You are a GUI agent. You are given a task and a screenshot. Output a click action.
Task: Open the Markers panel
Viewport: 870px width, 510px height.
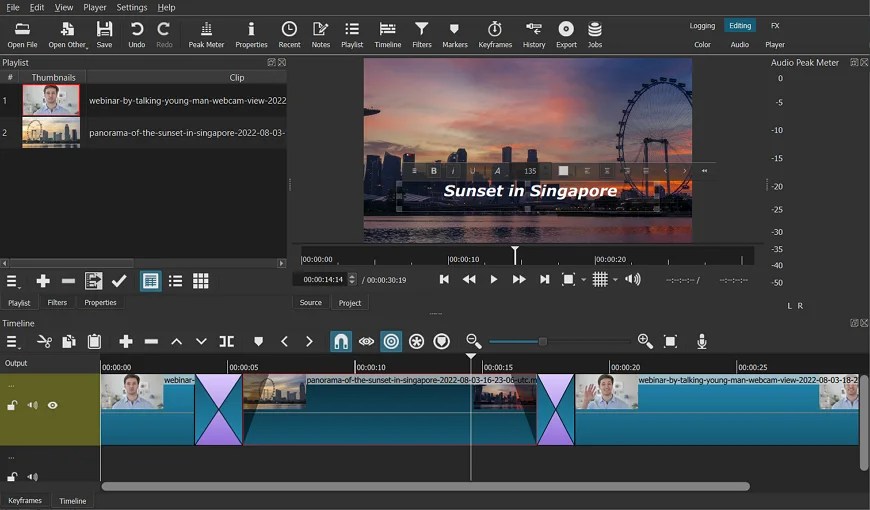click(x=454, y=34)
